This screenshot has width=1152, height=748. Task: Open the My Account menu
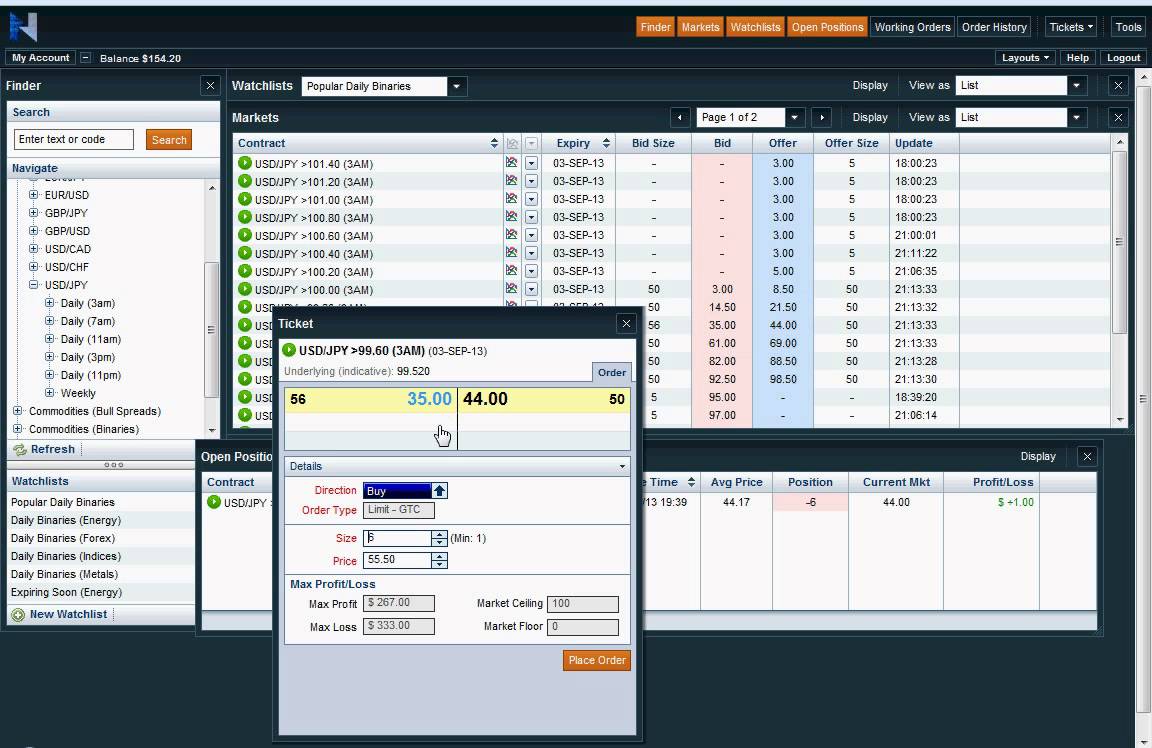click(x=40, y=57)
